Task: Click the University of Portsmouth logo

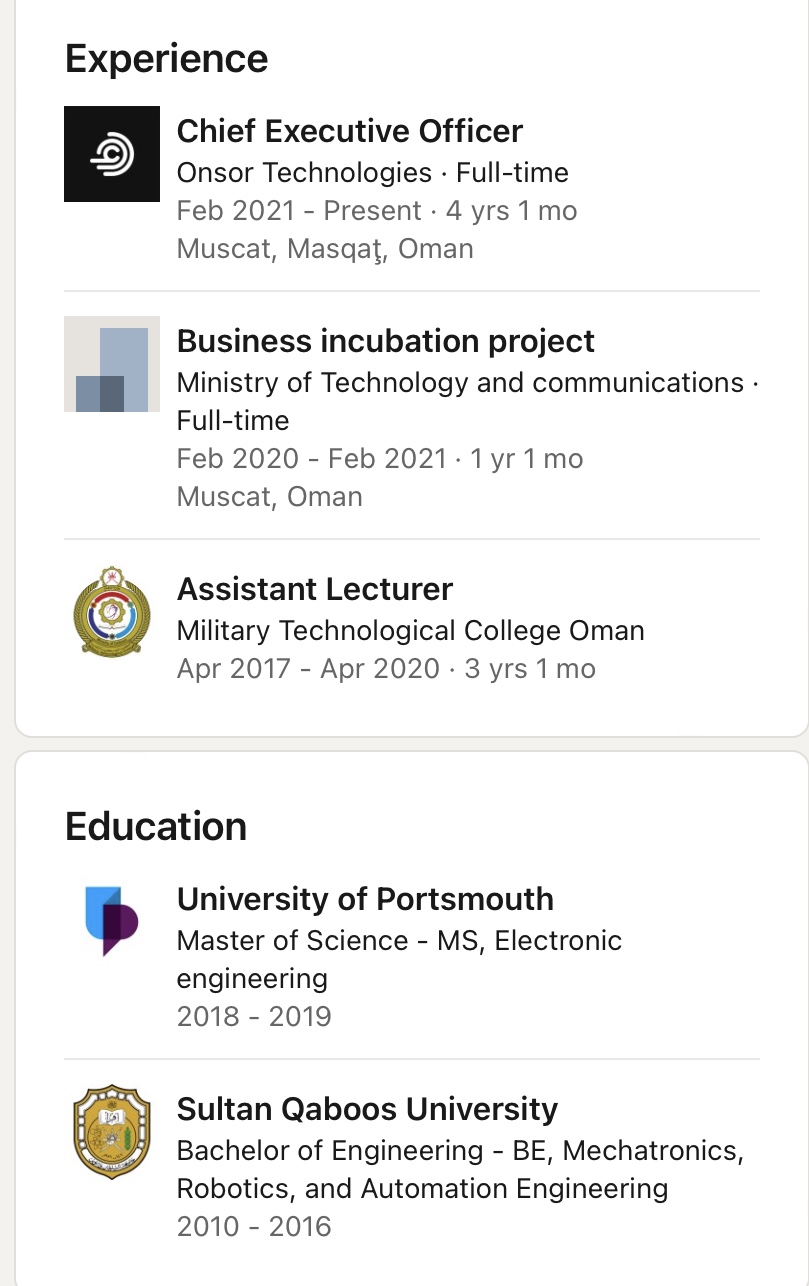Action: coord(112,921)
